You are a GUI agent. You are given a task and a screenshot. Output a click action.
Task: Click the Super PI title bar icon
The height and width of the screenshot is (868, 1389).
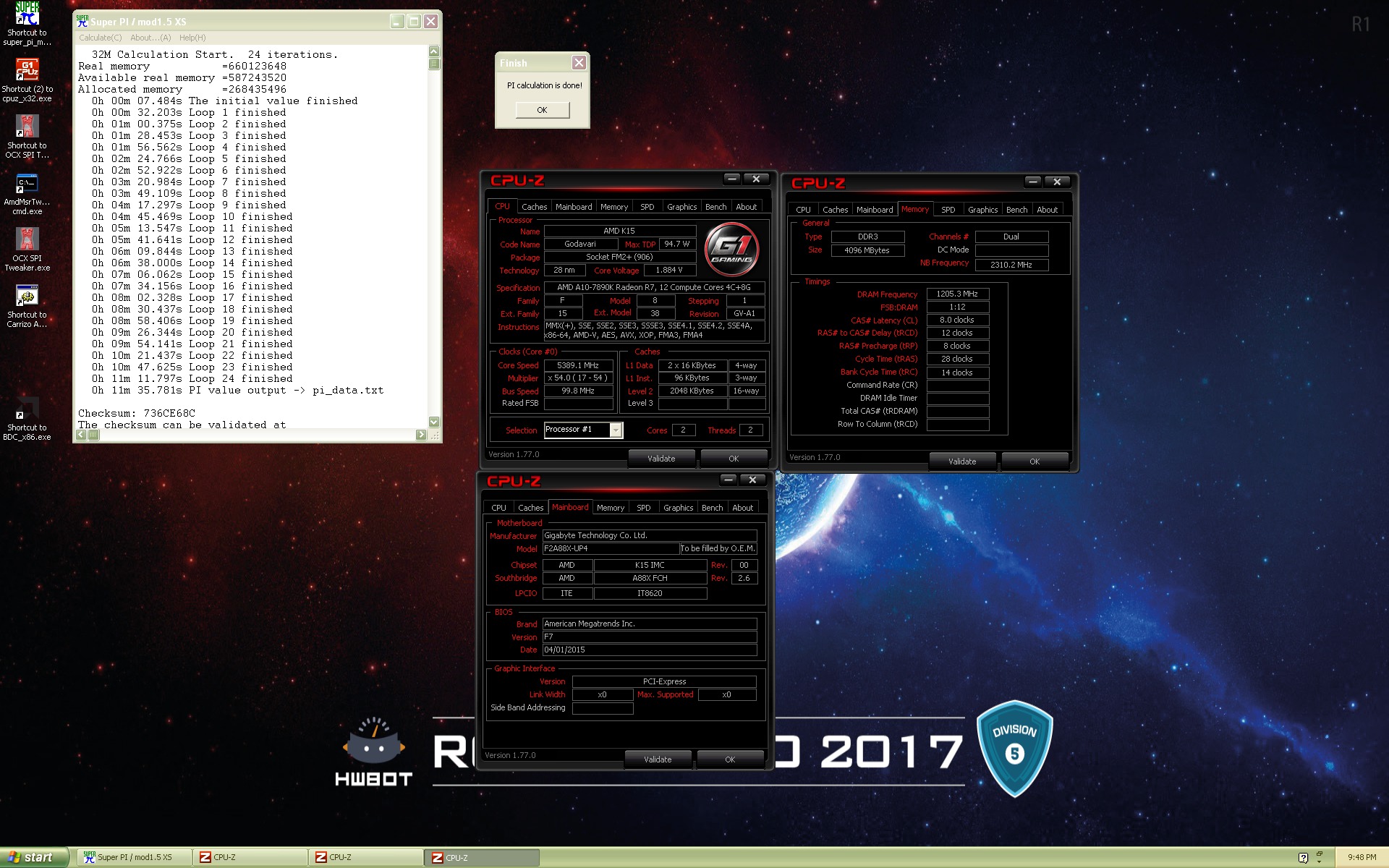82,21
